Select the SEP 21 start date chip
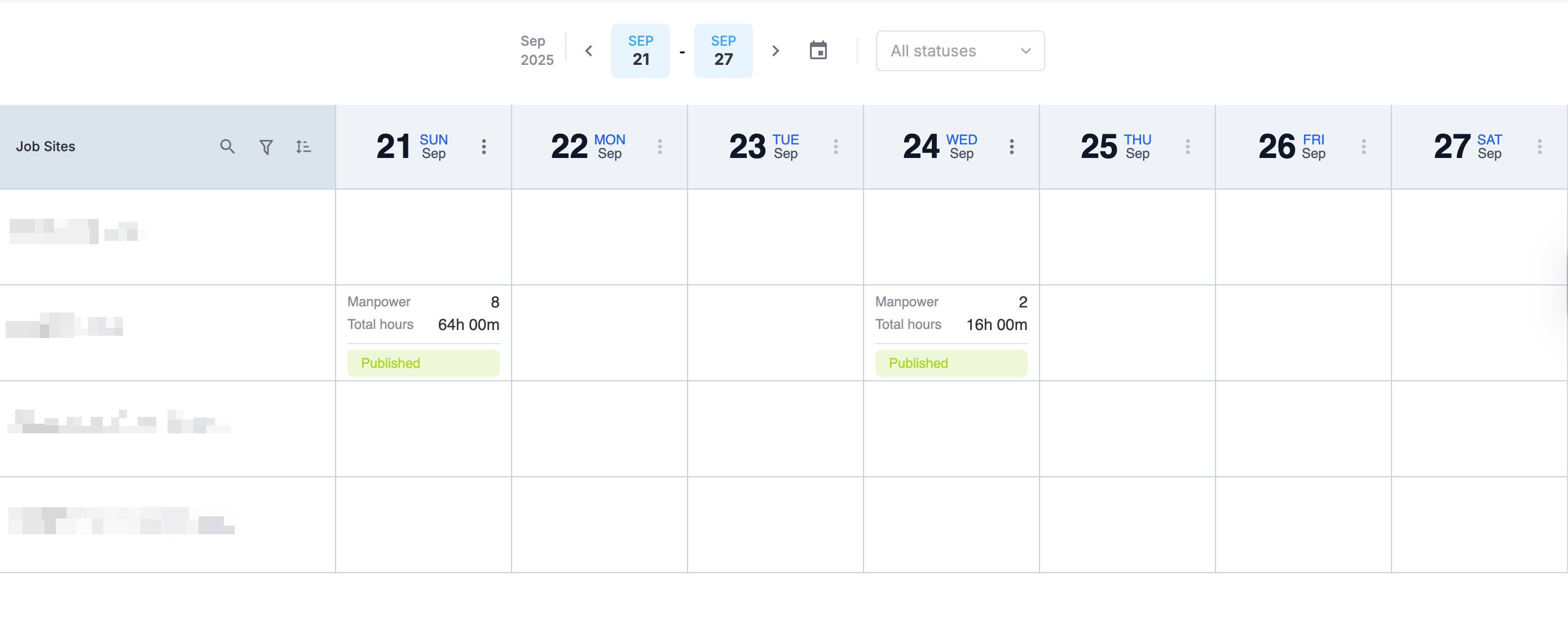This screenshot has width=1568, height=633. [640, 51]
